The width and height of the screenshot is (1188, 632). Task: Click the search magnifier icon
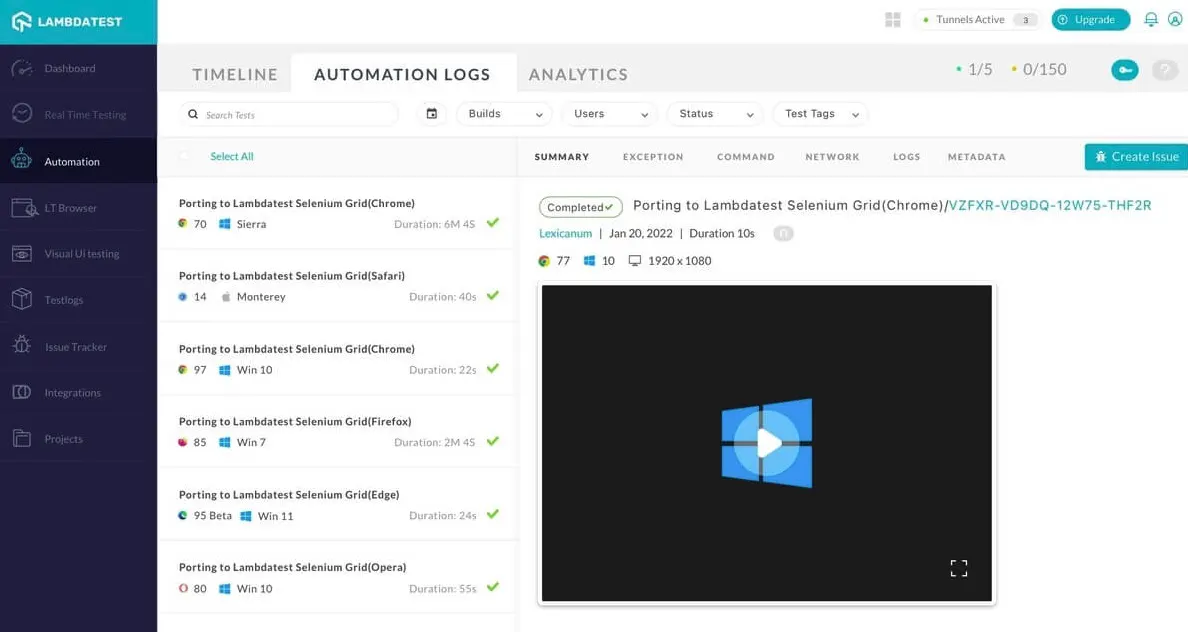click(x=193, y=114)
